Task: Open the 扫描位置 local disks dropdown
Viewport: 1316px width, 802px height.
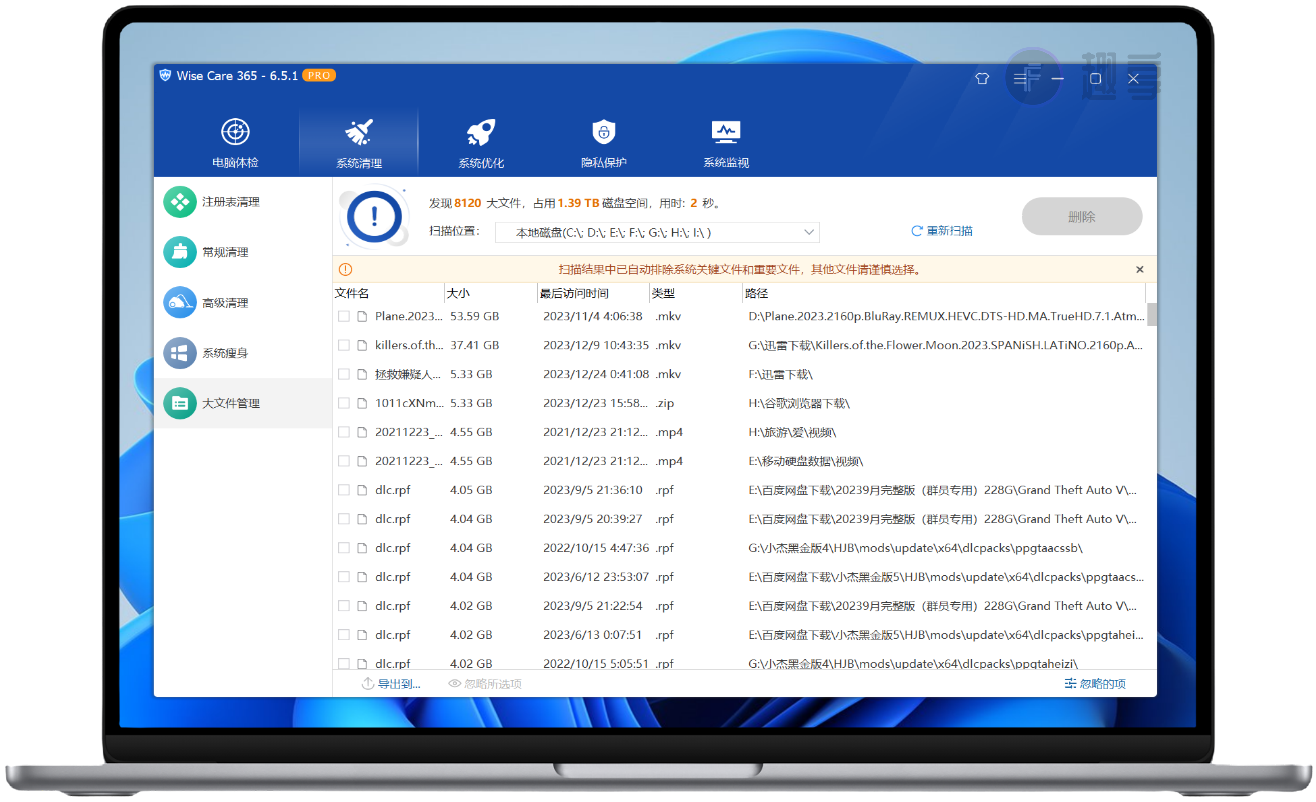Action: click(x=657, y=232)
